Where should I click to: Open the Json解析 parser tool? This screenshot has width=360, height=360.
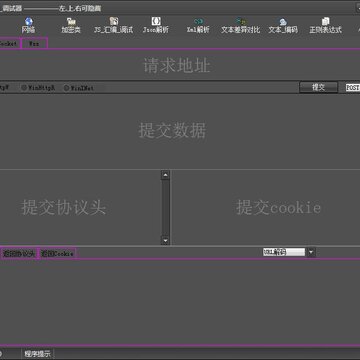point(156,26)
